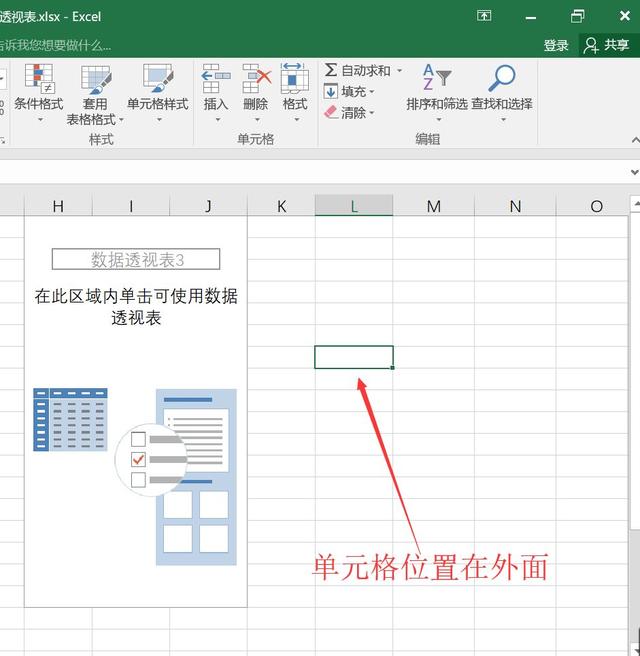Select column J header
Image resolution: width=640 pixels, height=656 pixels.
[208, 206]
